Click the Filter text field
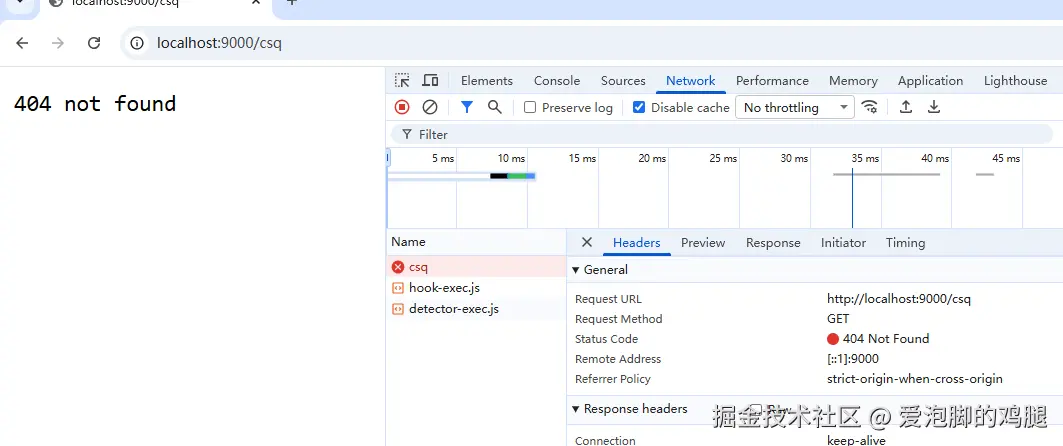Image resolution: width=1063 pixels, height=446 pixels. 722,134
